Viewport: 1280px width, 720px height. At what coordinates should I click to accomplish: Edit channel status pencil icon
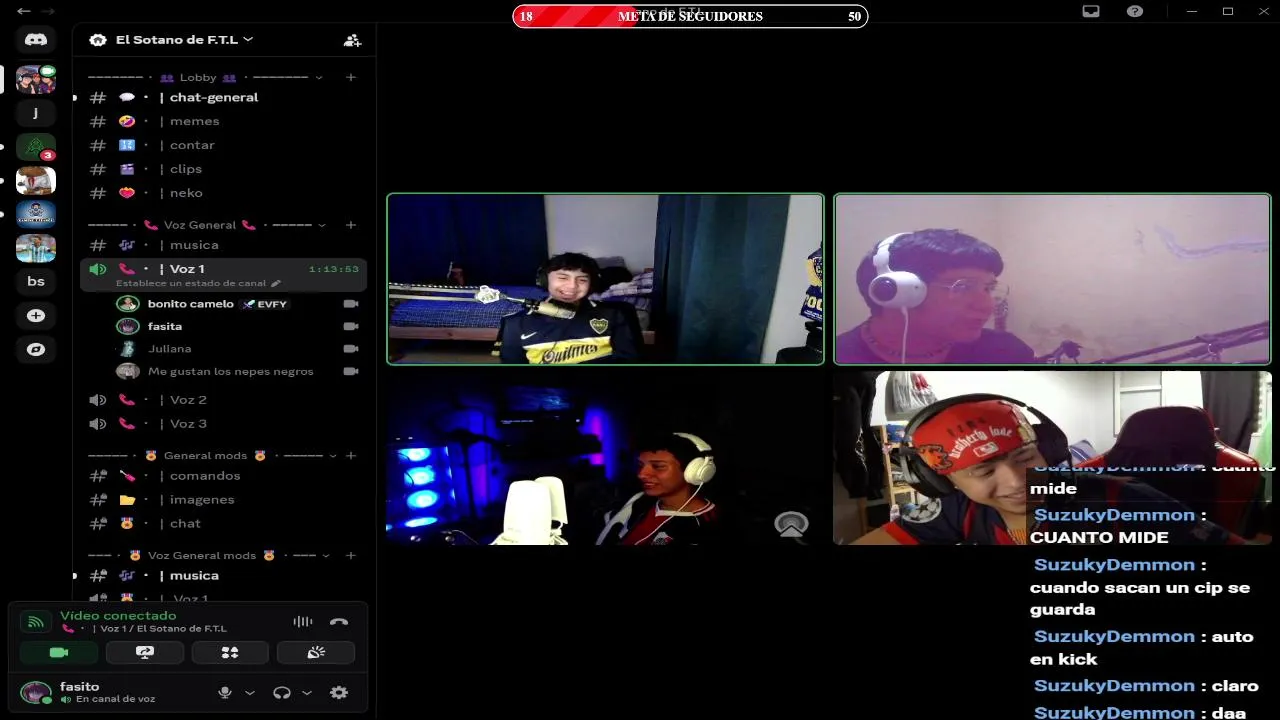click(276, 283)
